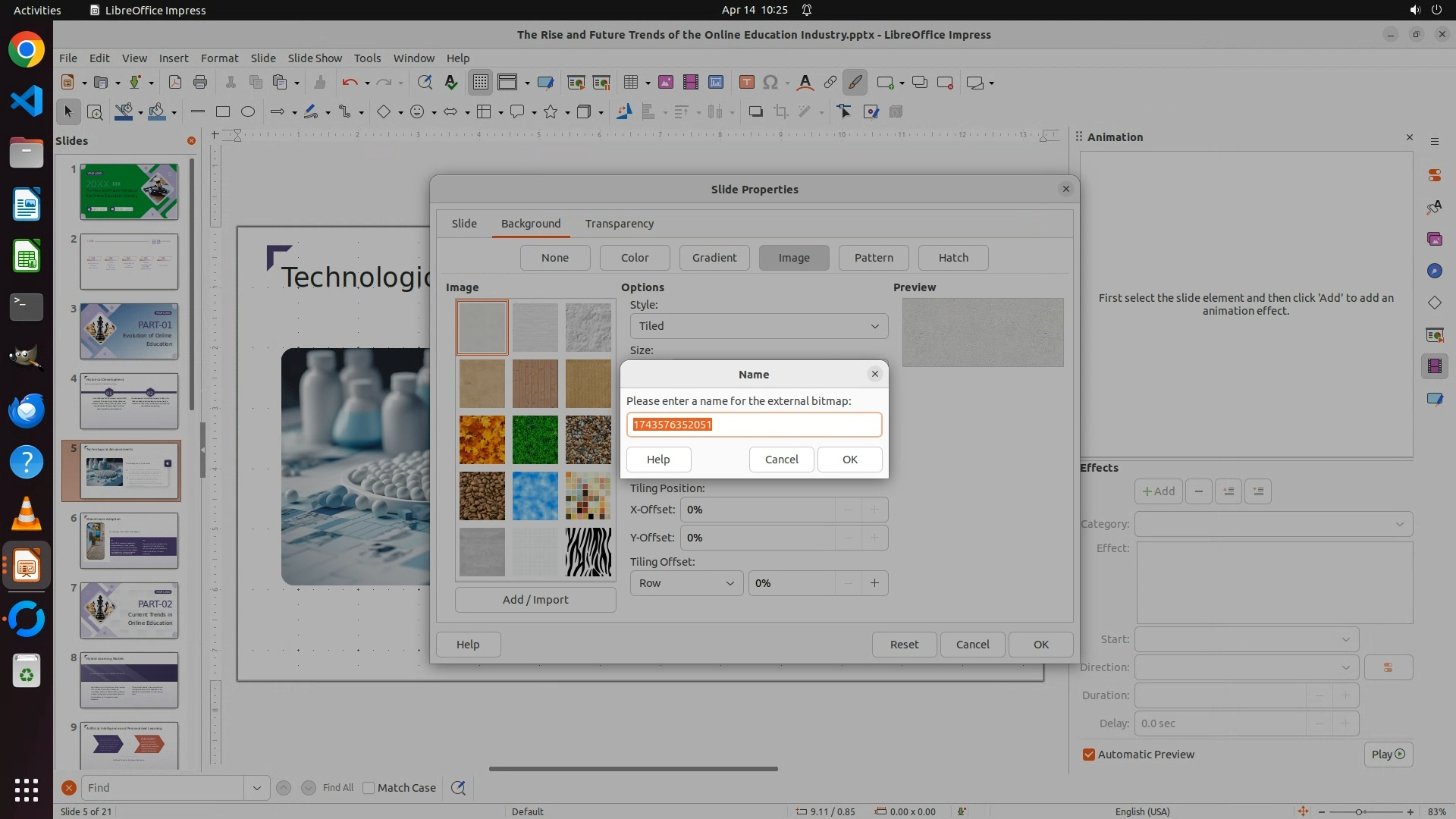Click the Insert Special Character icon
Image resolution: width=1456 pixels, height=819 pixels.
click(770, 83)
